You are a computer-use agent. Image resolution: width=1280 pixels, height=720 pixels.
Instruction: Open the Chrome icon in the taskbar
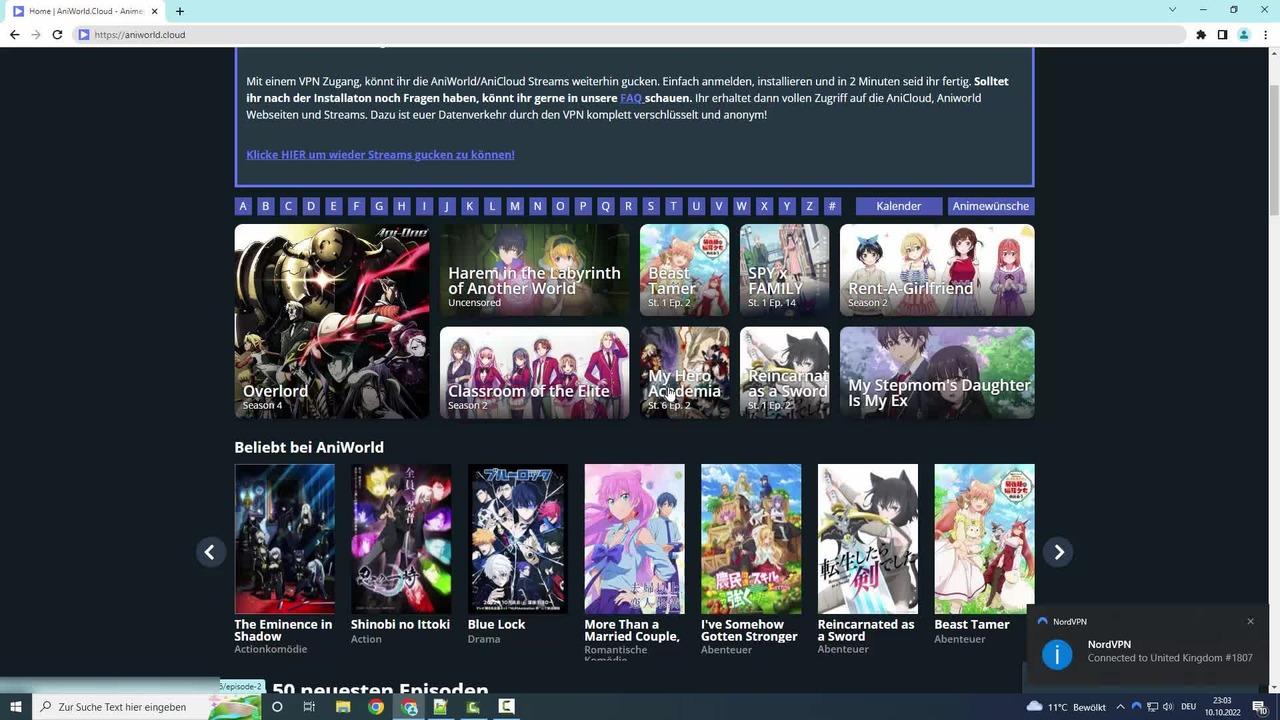click(375, 707)
